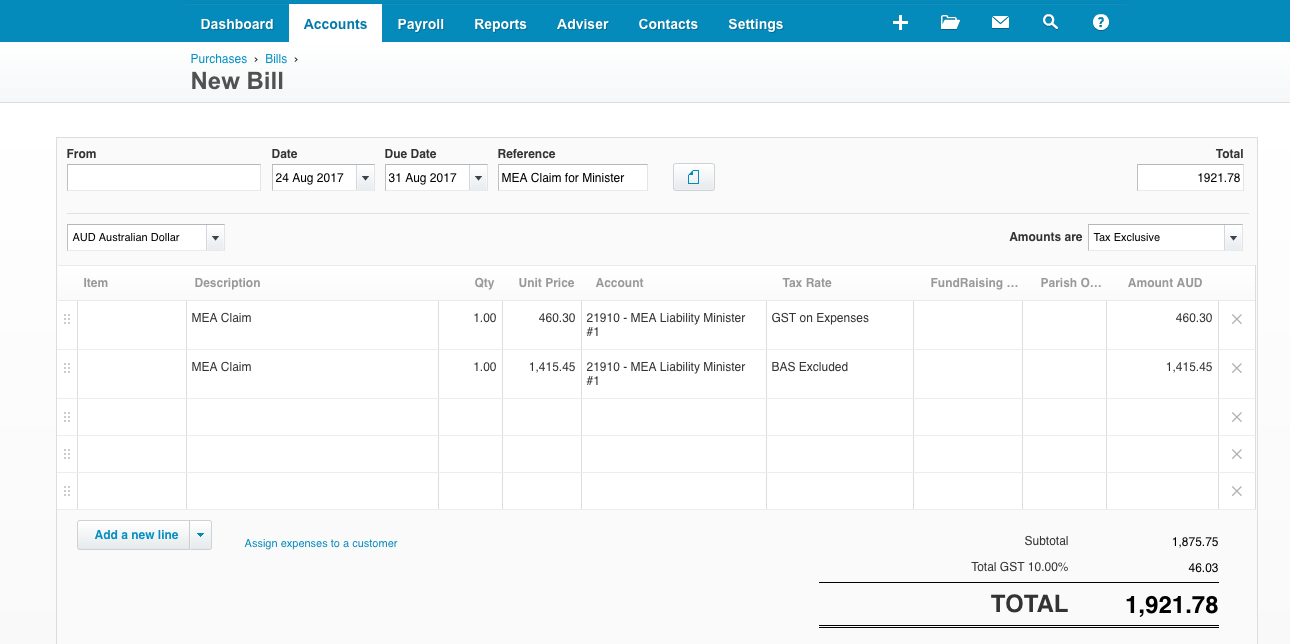Image resolution: width=1290 pixels, height=644 pixels.
Task: Open the Due Date picker dropdown arrow
Action: pyautogui.click(x=478, y=178)
